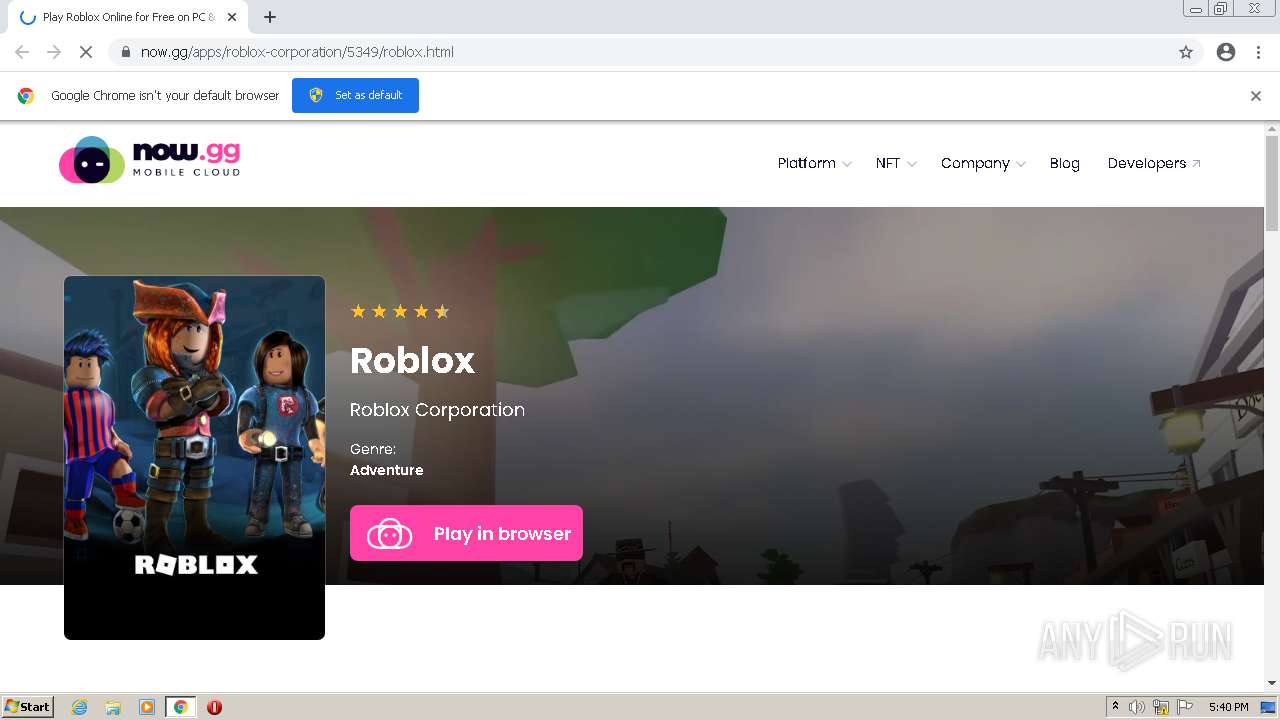This screenshot has width=1280, height=720.
Task: Expand the Company menu
Action: (983, 163)
